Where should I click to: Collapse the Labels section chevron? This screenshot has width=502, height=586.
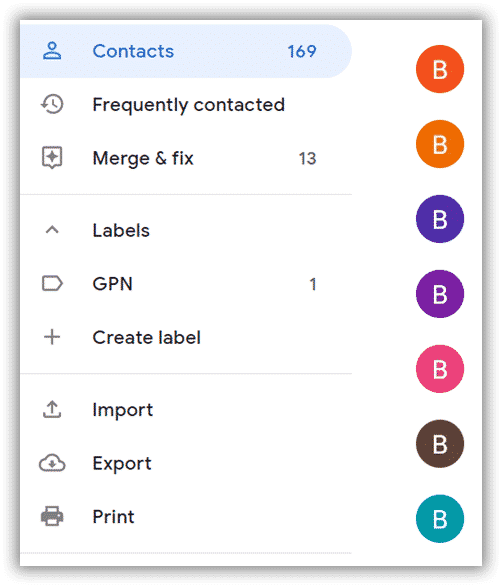coord(52,230)
